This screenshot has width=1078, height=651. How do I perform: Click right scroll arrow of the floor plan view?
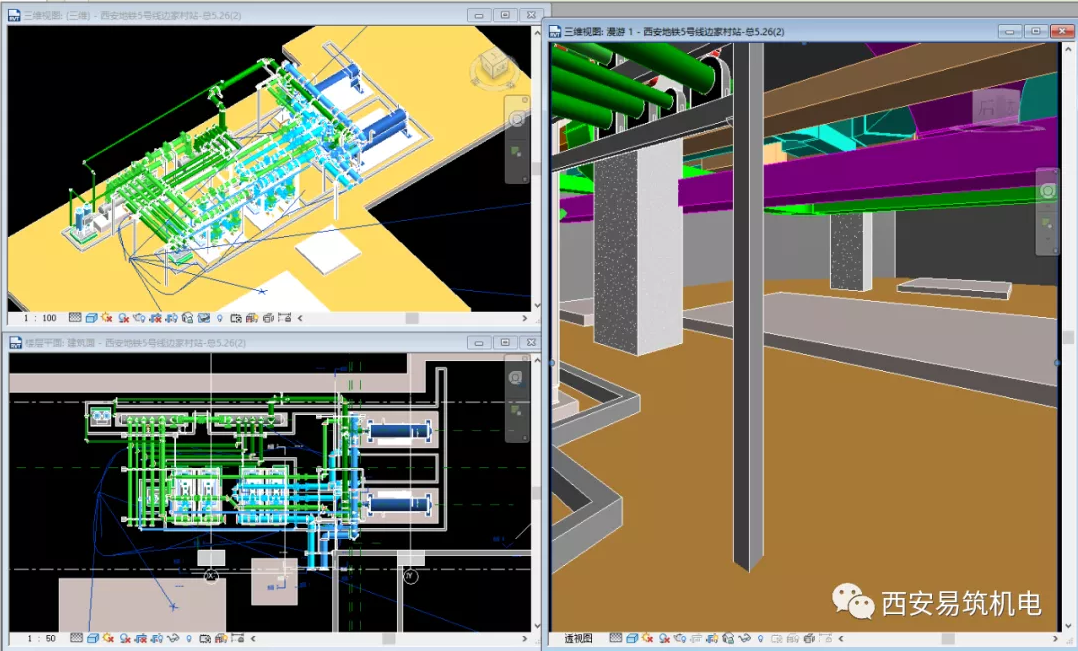click(x=525, y=639)
